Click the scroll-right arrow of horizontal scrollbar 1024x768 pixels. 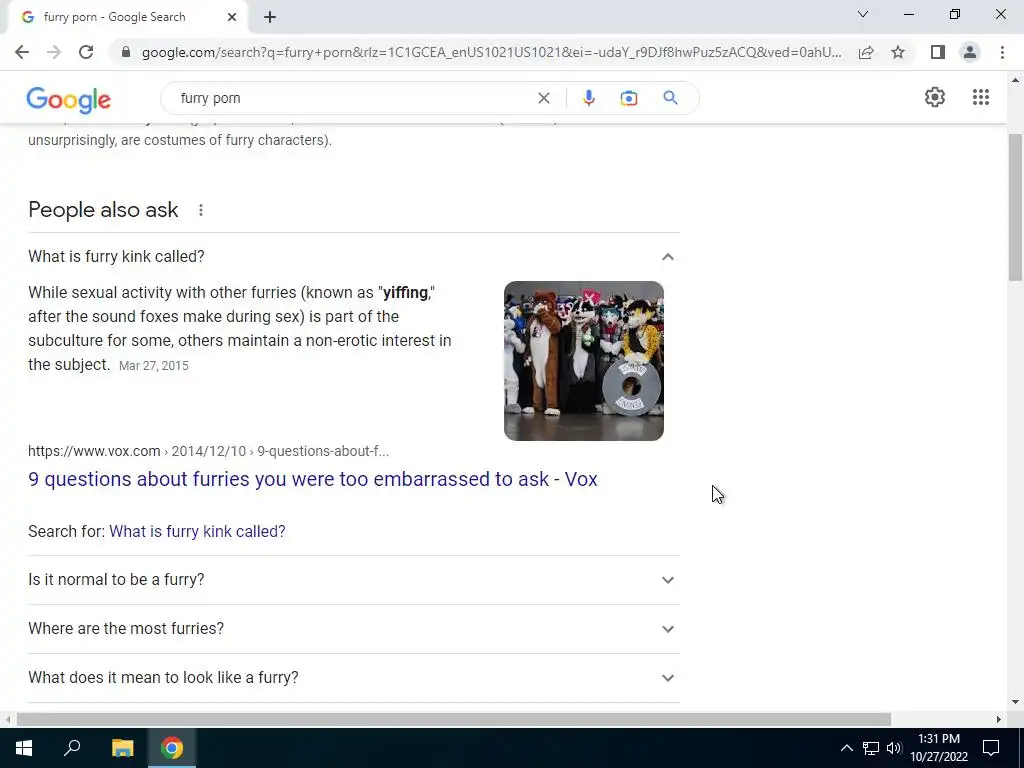(998, 719)
